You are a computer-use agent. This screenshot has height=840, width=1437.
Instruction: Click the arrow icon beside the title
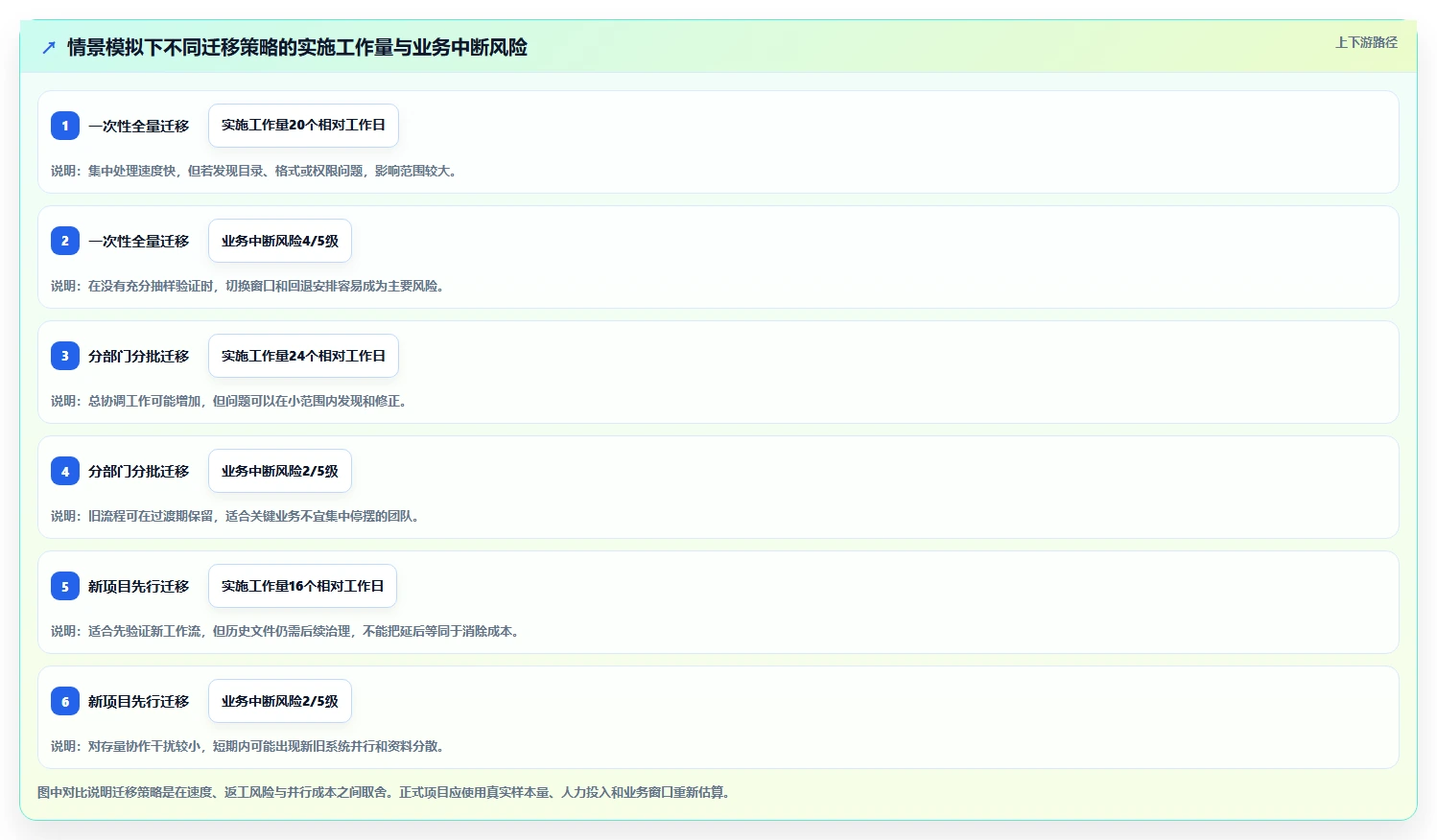point(49,47)
